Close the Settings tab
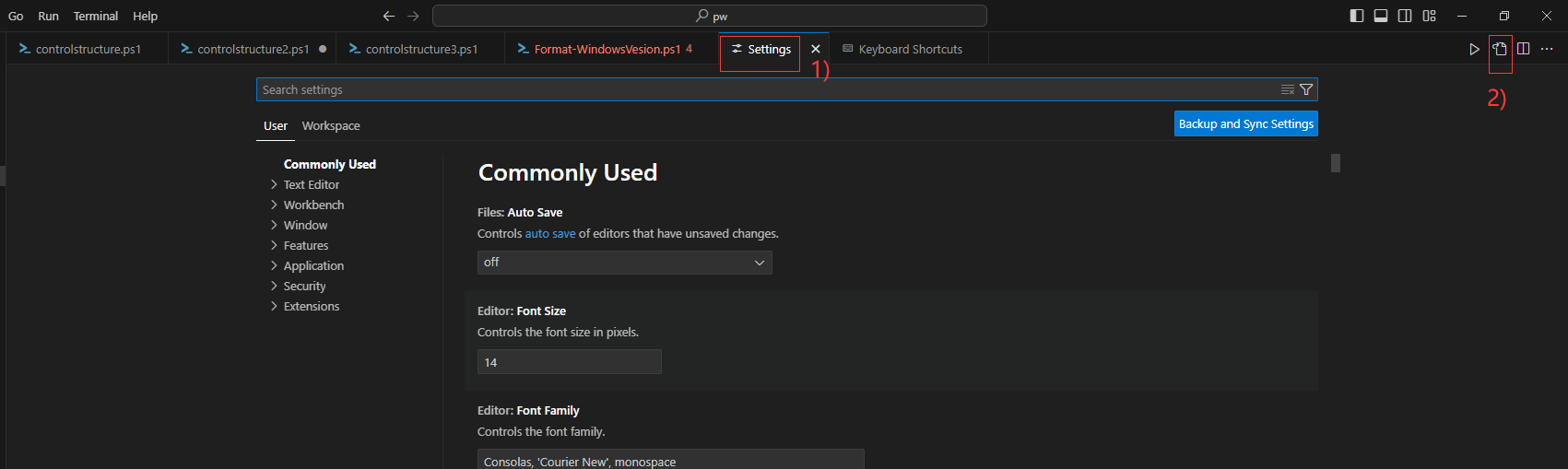 pos(815,49)
